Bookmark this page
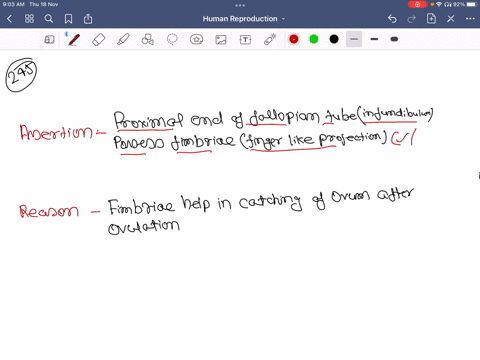 click(x=68, y=19)
